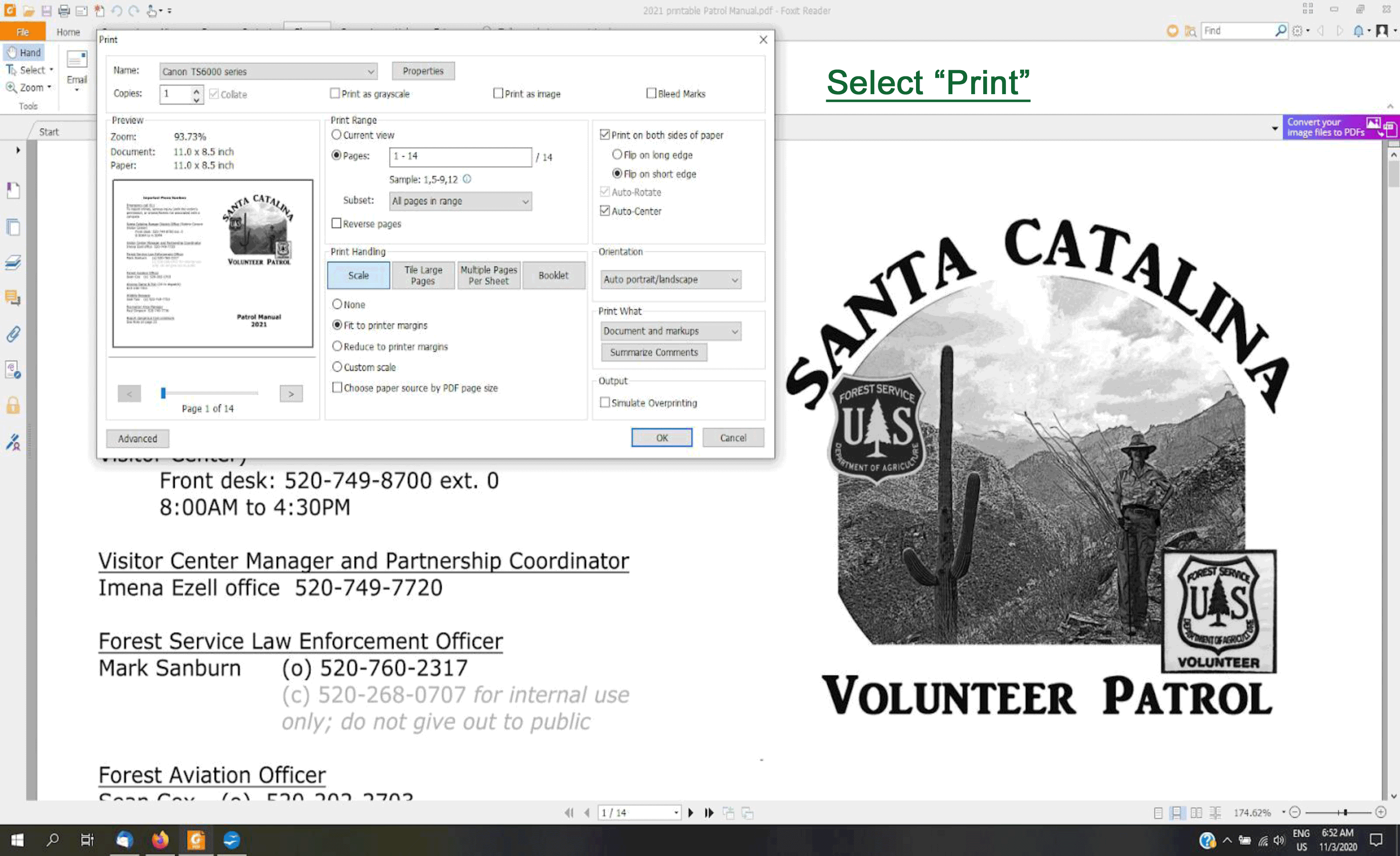Switch to single page view mode icon
Image resolution: width=1400 pixels, height=856 pixels.
pos(1158,812)
